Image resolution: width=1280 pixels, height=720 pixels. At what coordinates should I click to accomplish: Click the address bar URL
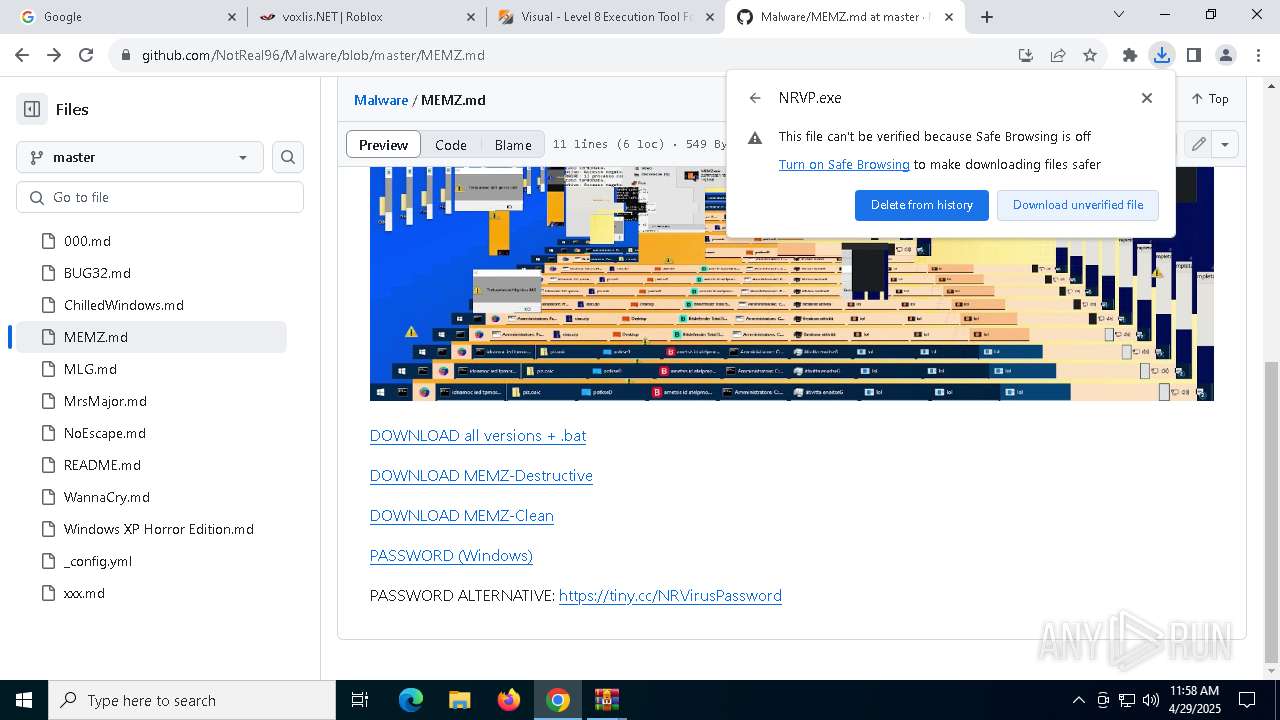tap(313, 55)
